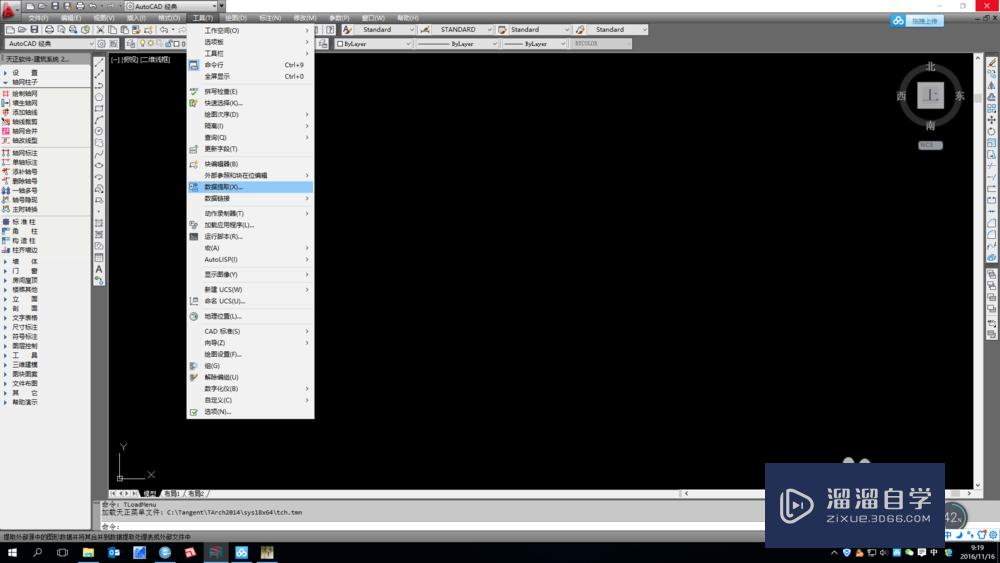
Task: Select the Rectangle draw tool
Action: pos(99,108)
